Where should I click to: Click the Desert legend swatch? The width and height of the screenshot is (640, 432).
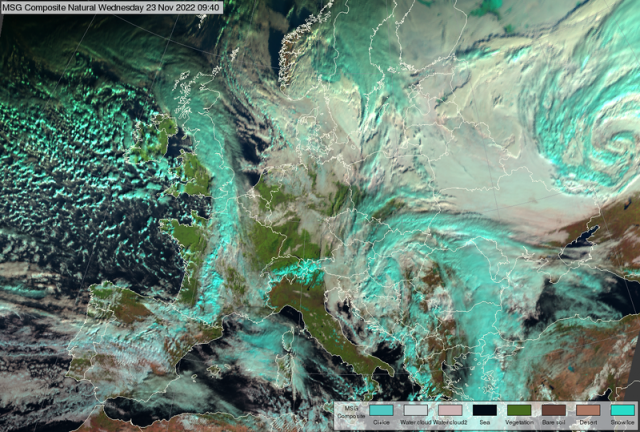588,411
